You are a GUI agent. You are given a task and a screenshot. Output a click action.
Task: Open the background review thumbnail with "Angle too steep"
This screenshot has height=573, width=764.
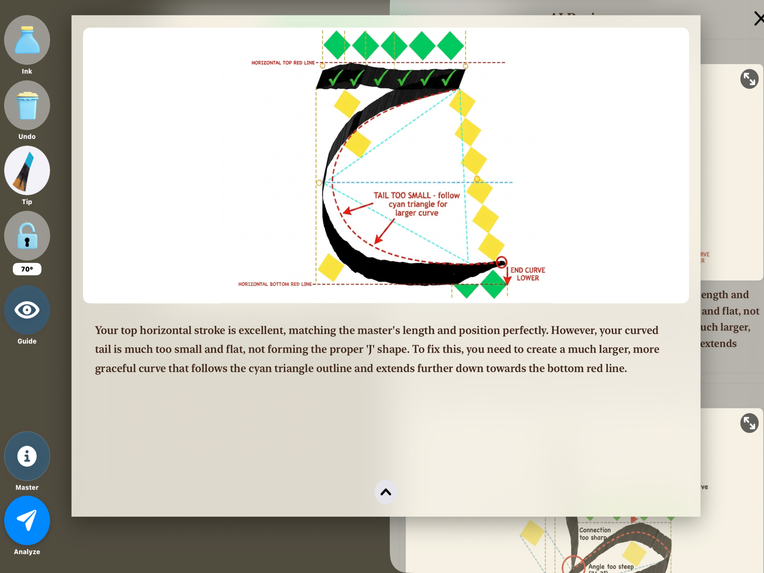(x=585, y=545)
